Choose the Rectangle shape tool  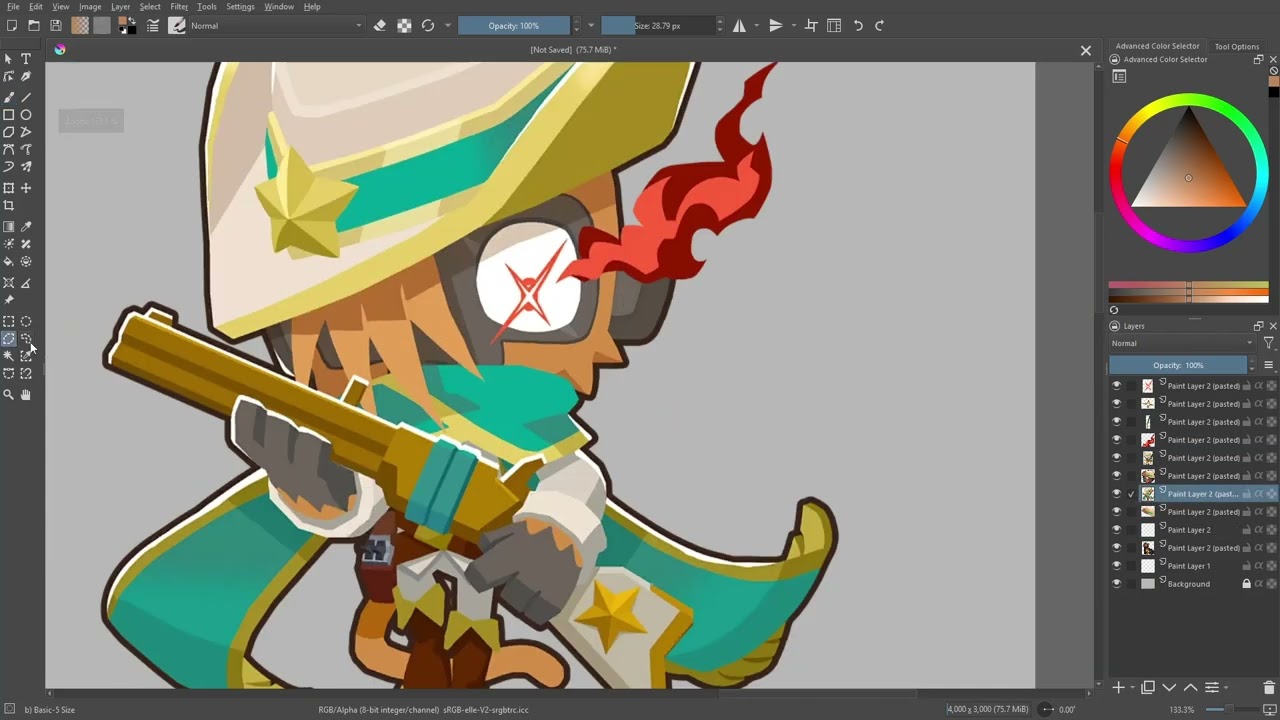9,115
